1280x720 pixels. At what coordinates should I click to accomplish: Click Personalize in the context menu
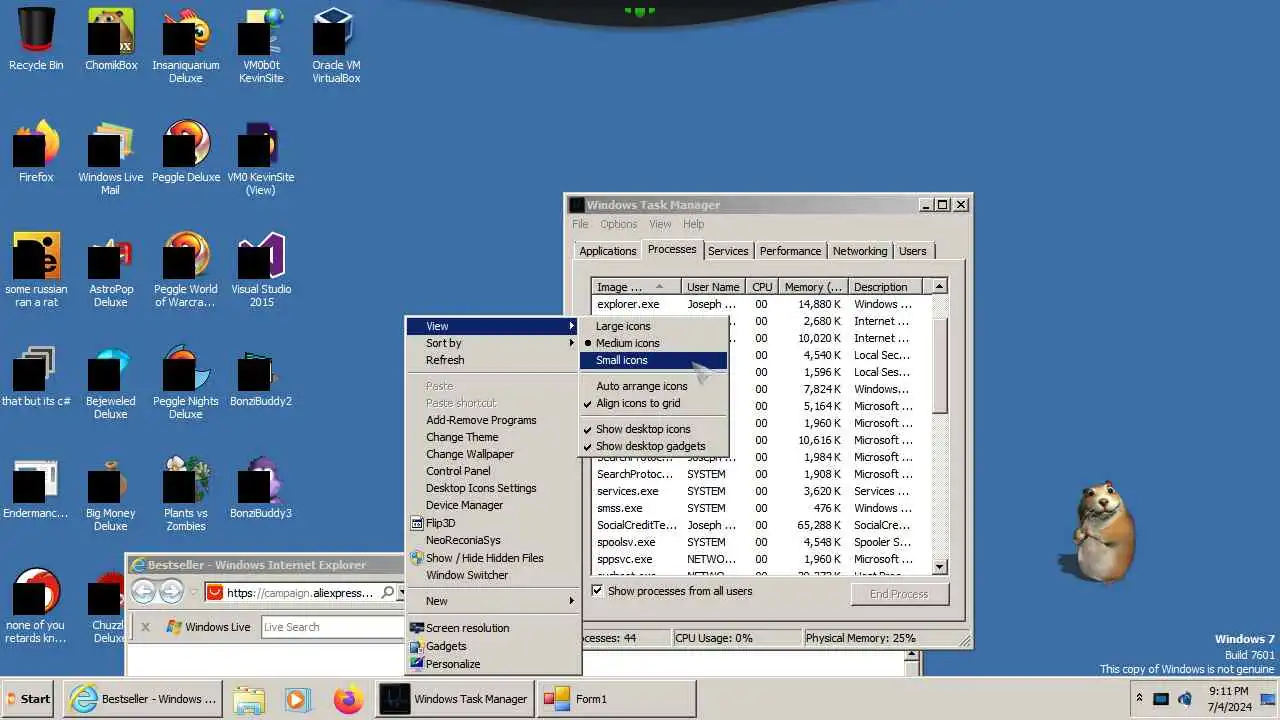tap(493, 664)
